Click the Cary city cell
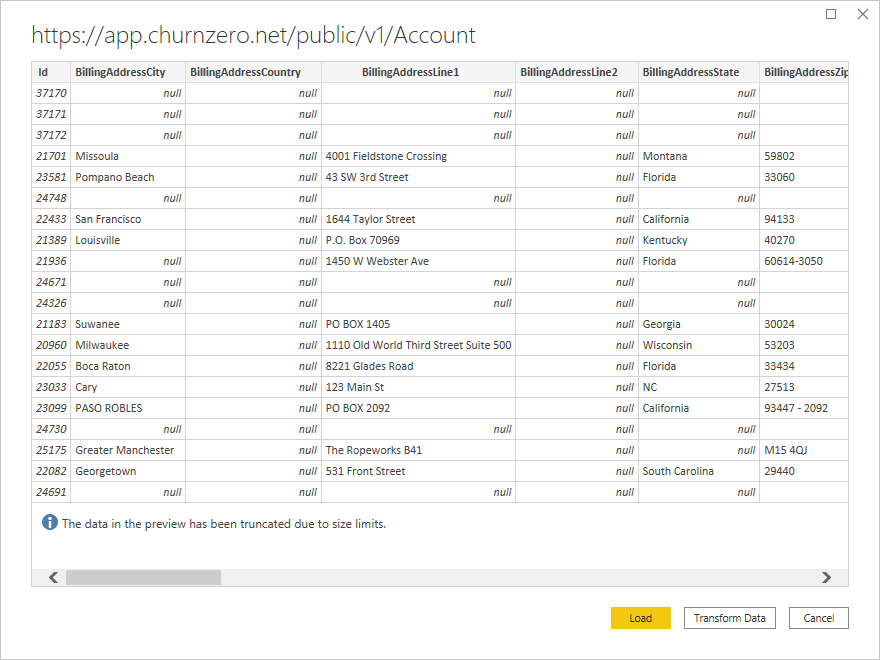 128,387
